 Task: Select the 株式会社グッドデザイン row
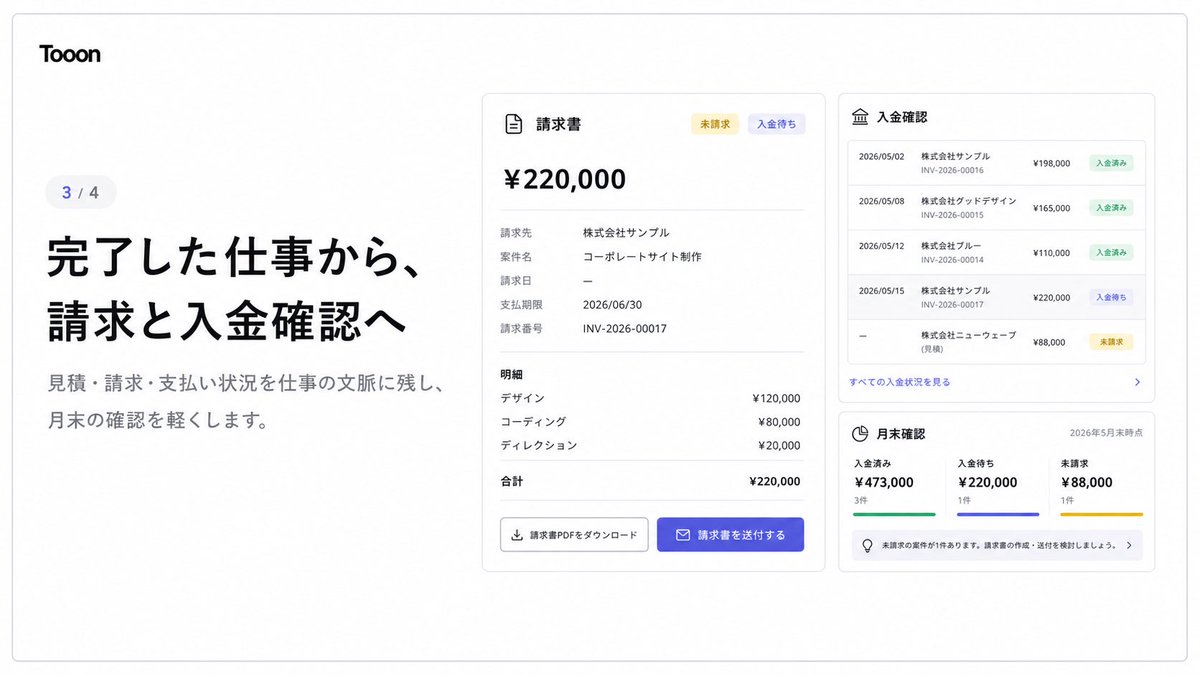pos(996,208)
